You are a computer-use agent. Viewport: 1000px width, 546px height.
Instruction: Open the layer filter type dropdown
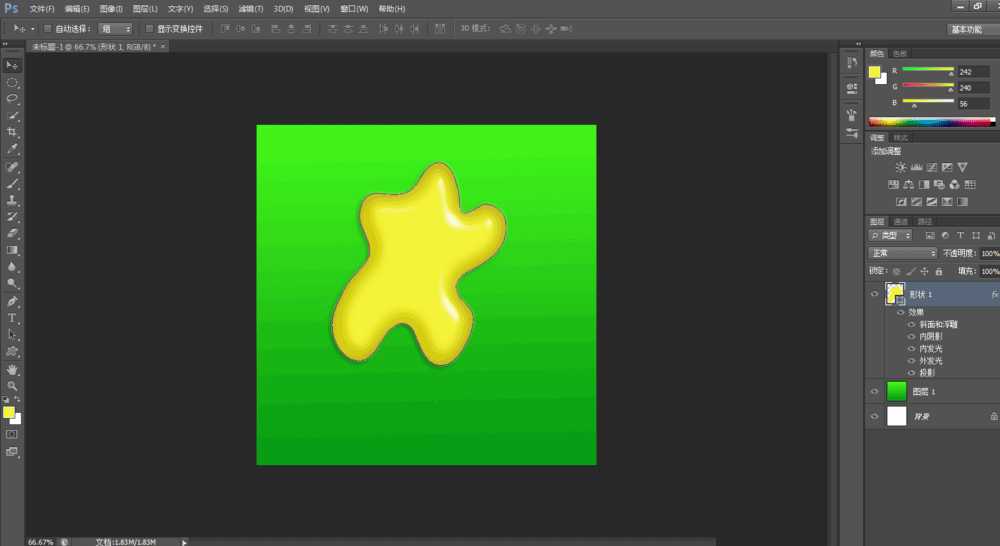click(x=890, y=235)
